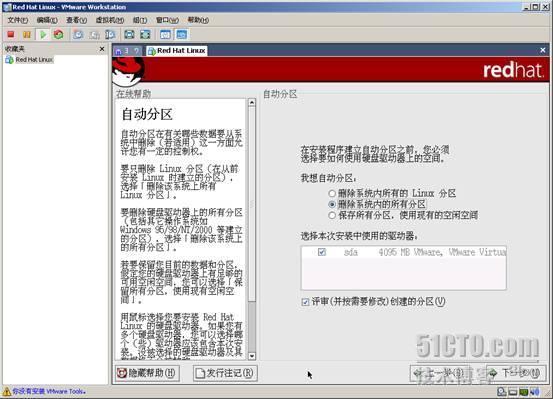The height and width of the screenshot is (399, 553).
Task: Click the Home tab icon
Action: click(118, 51)
